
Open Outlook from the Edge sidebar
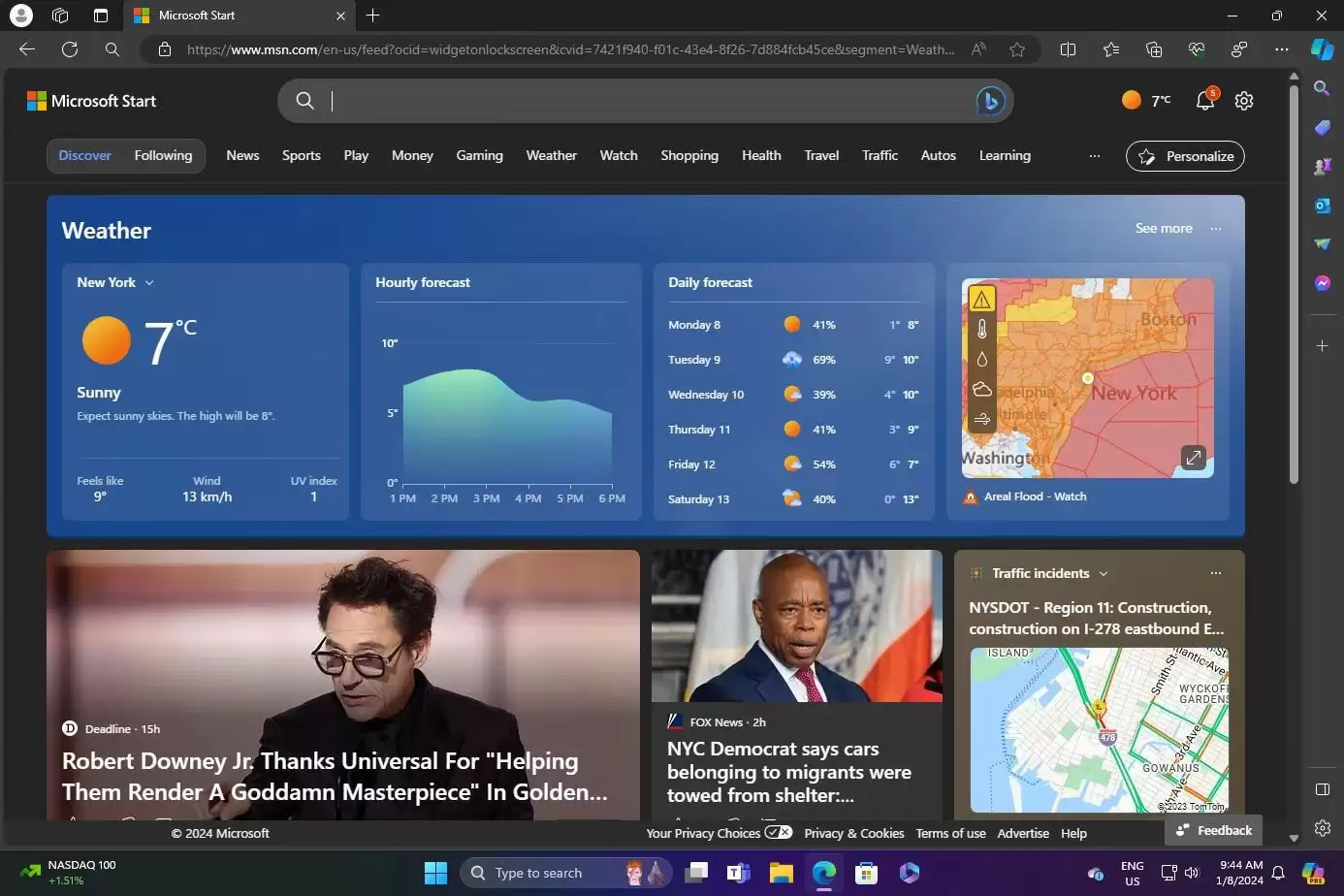click(1322, 205)
